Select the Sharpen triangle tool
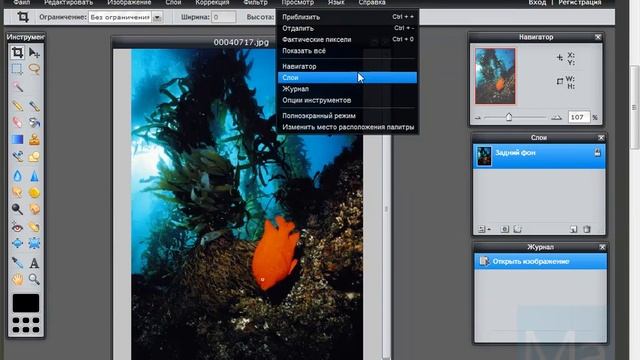Viewport: 640px width, 360px height. click(34, 176)
